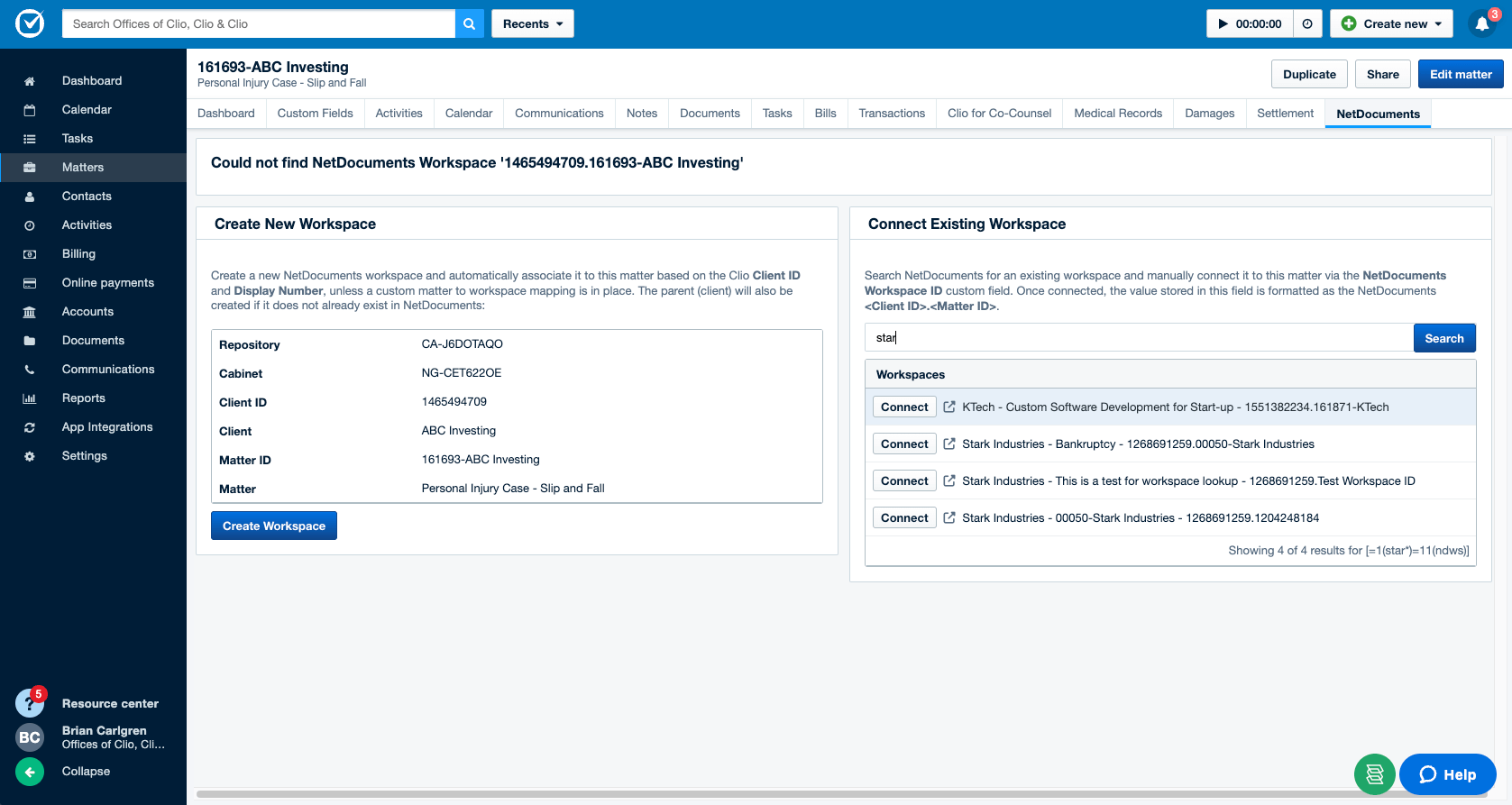1512x805 pixels.
Task: Open the notifications bell icon
Action: (x=1482, y=24)
